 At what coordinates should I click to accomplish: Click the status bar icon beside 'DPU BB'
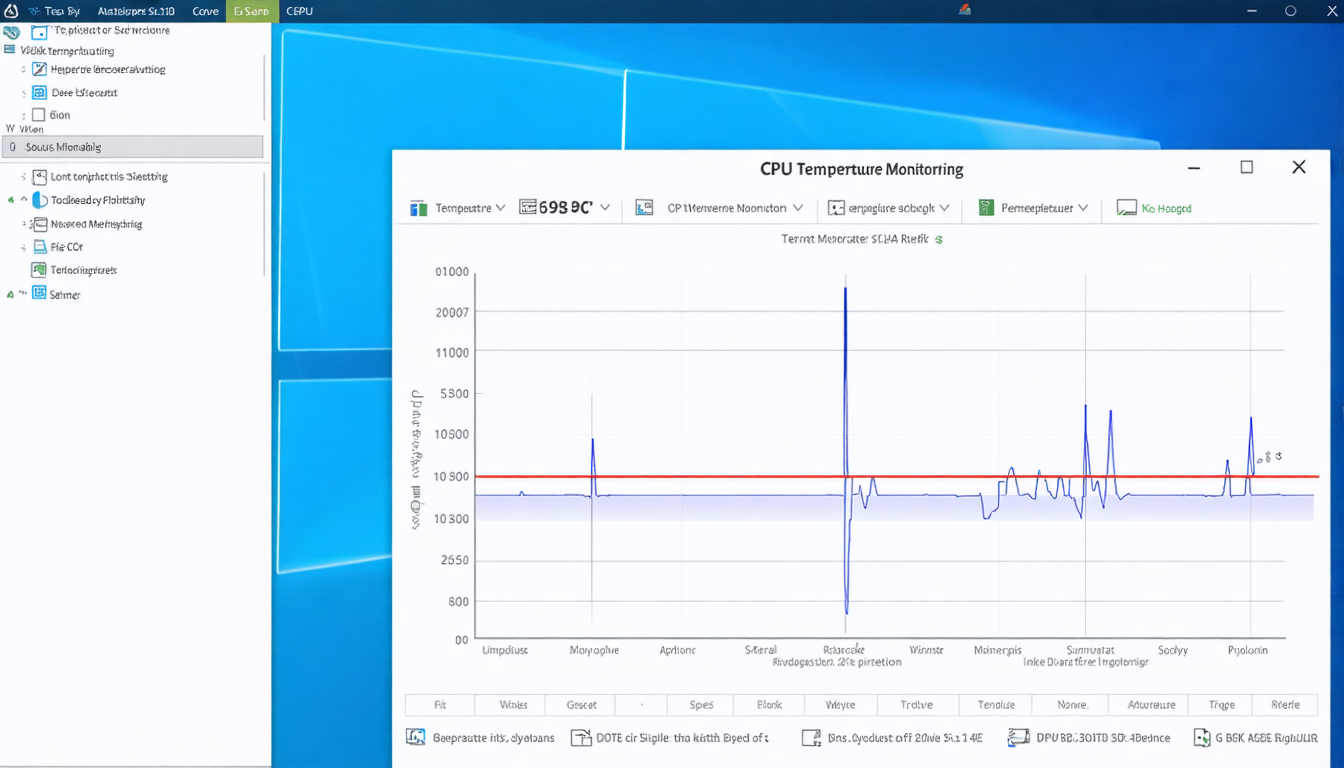click(1018, 738)
